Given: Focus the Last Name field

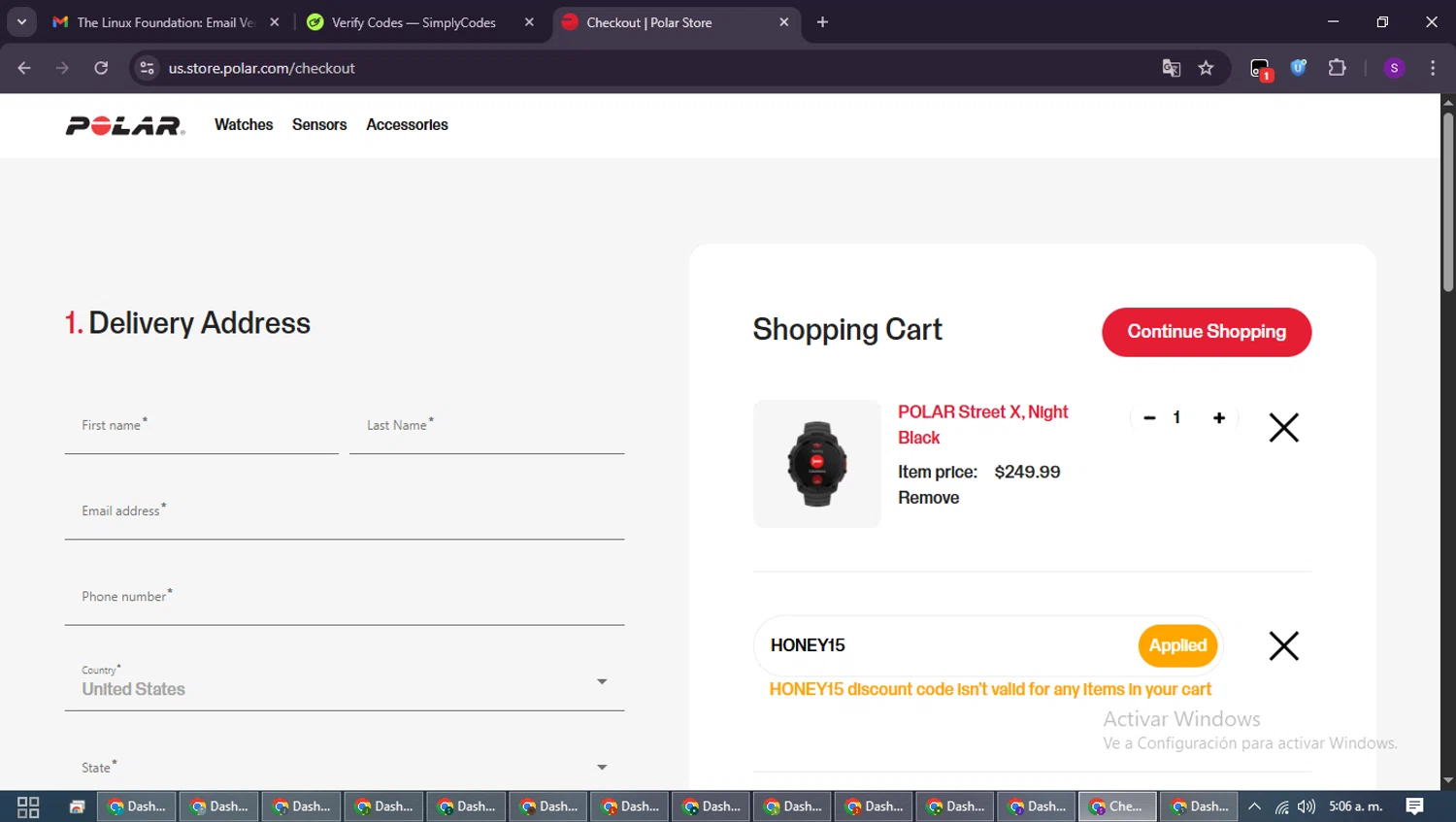Looking at the screenshot, I should click(x=486, y=427).
